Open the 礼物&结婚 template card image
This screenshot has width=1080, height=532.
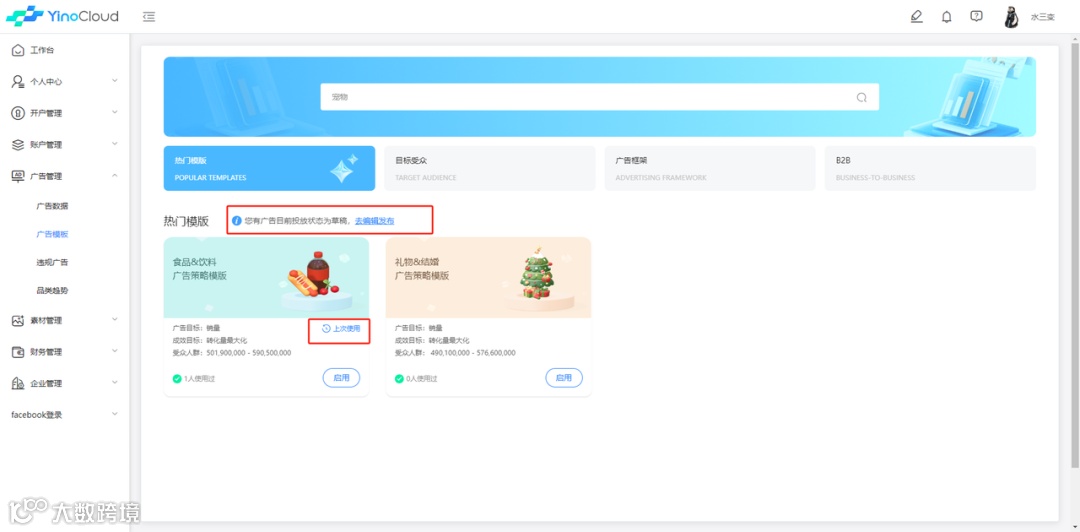click(x=488, y=278)
